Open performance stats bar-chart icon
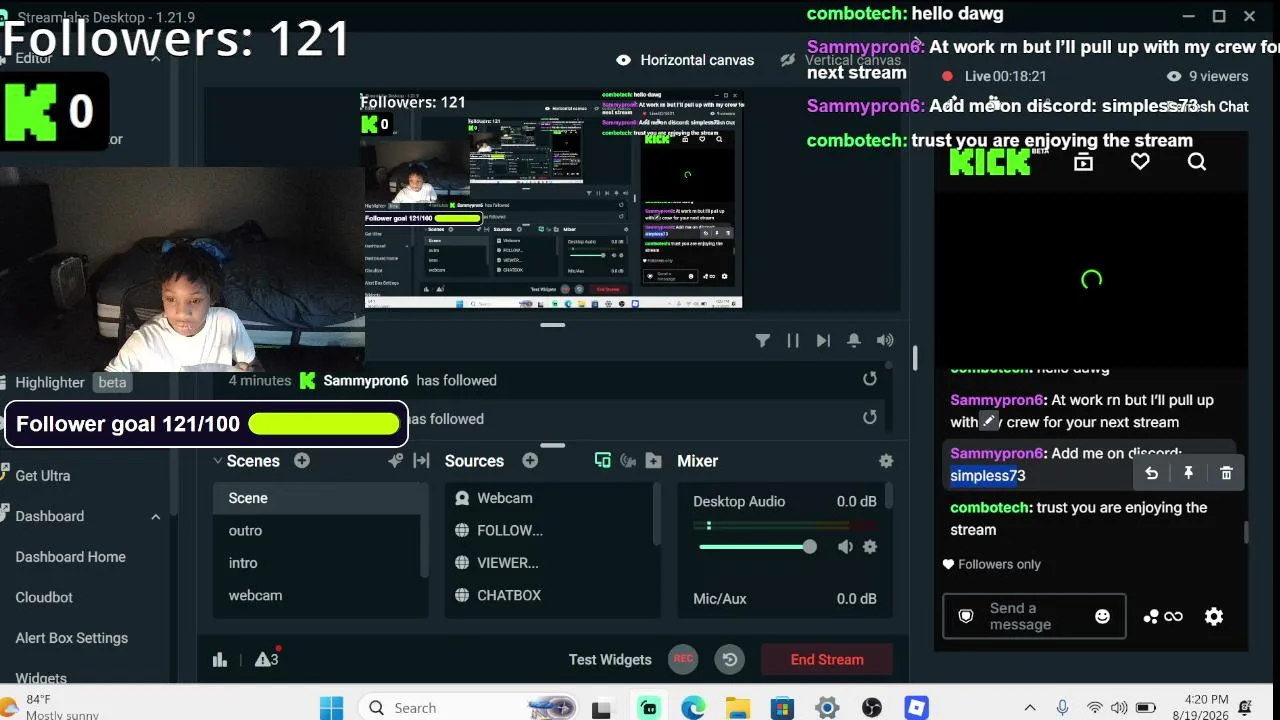Image resolution: width=1280 pixels, height=720 pixels. point(220,659)
